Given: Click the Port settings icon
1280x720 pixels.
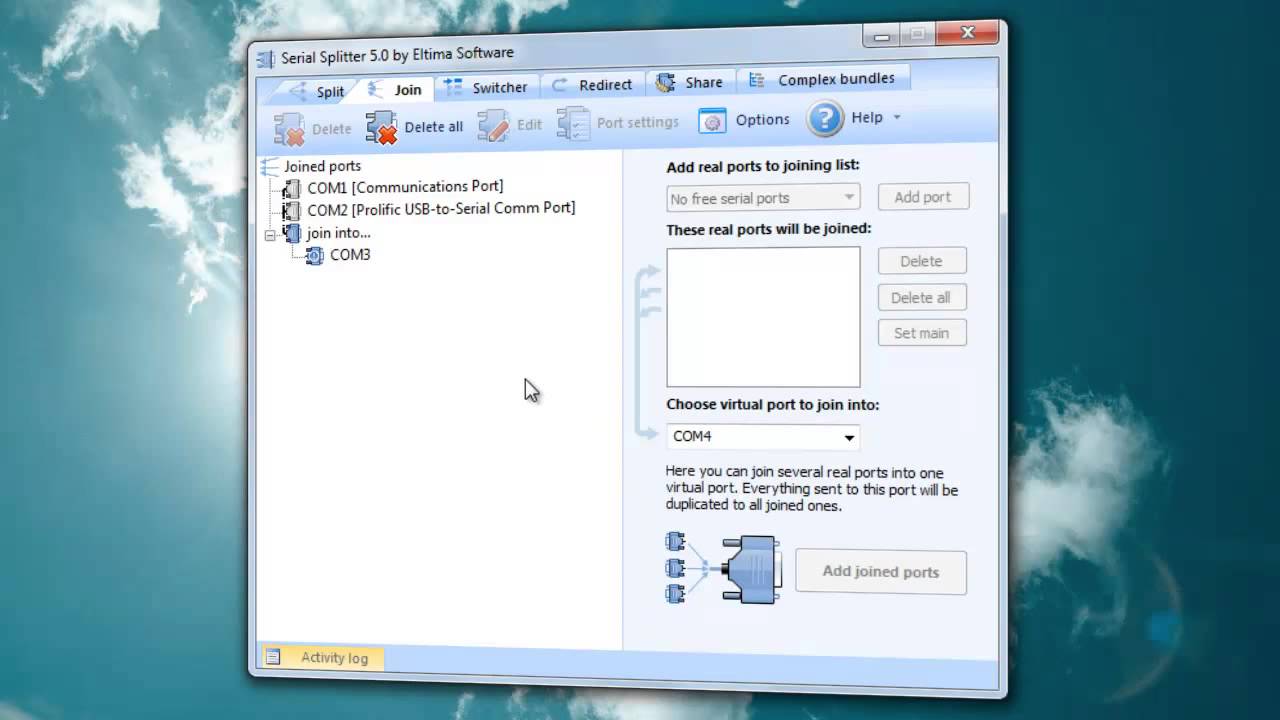Looking at the screenshot, I should (574, 123).
